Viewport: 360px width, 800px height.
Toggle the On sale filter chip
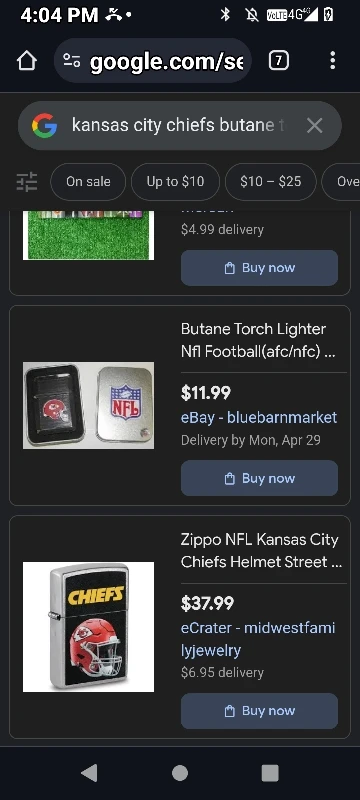88,182
